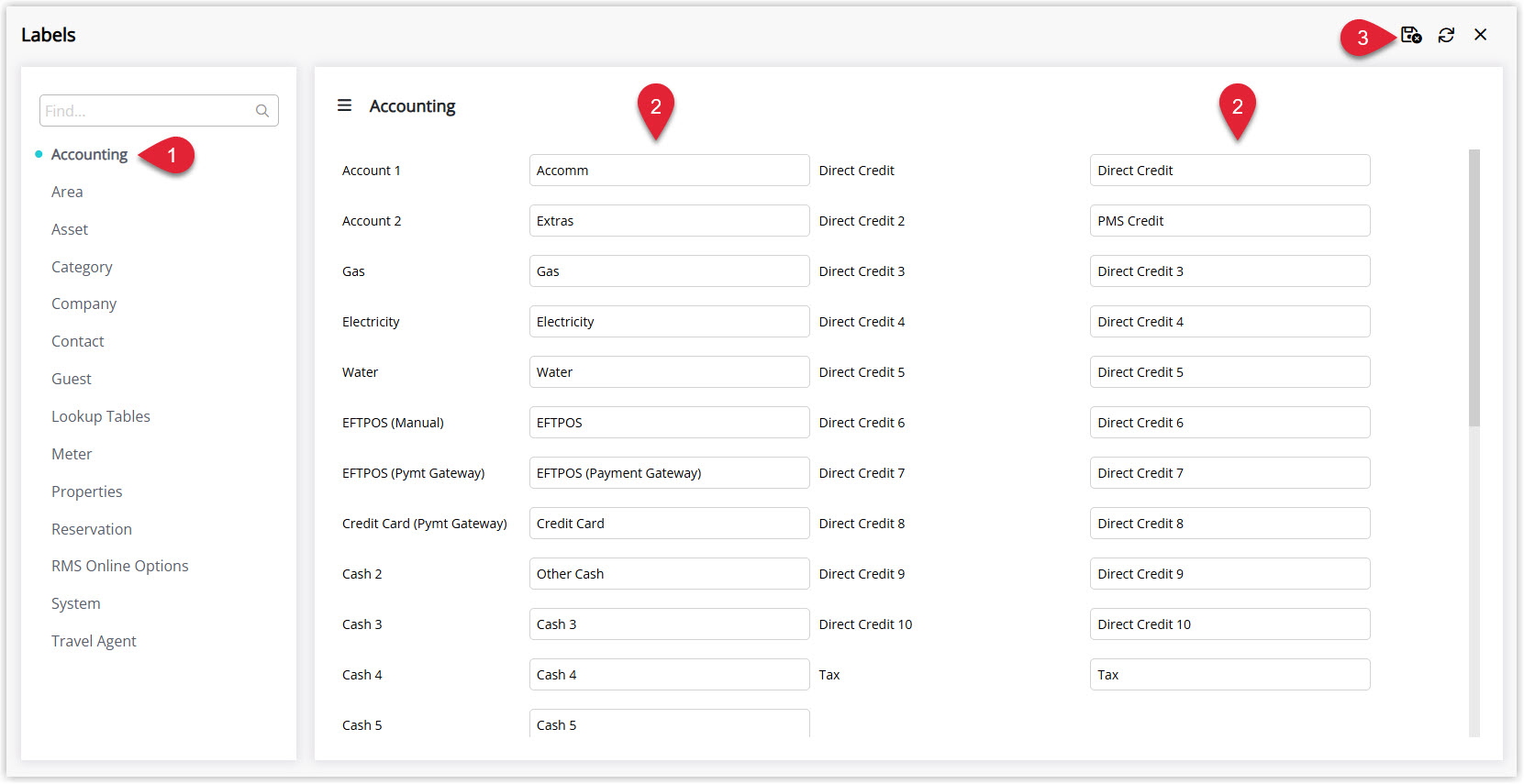The width and height of the screenshot is (1524, 784).
Task: Edit the EFTPOS (Payment Gateway) input
Action: point(669,473)
